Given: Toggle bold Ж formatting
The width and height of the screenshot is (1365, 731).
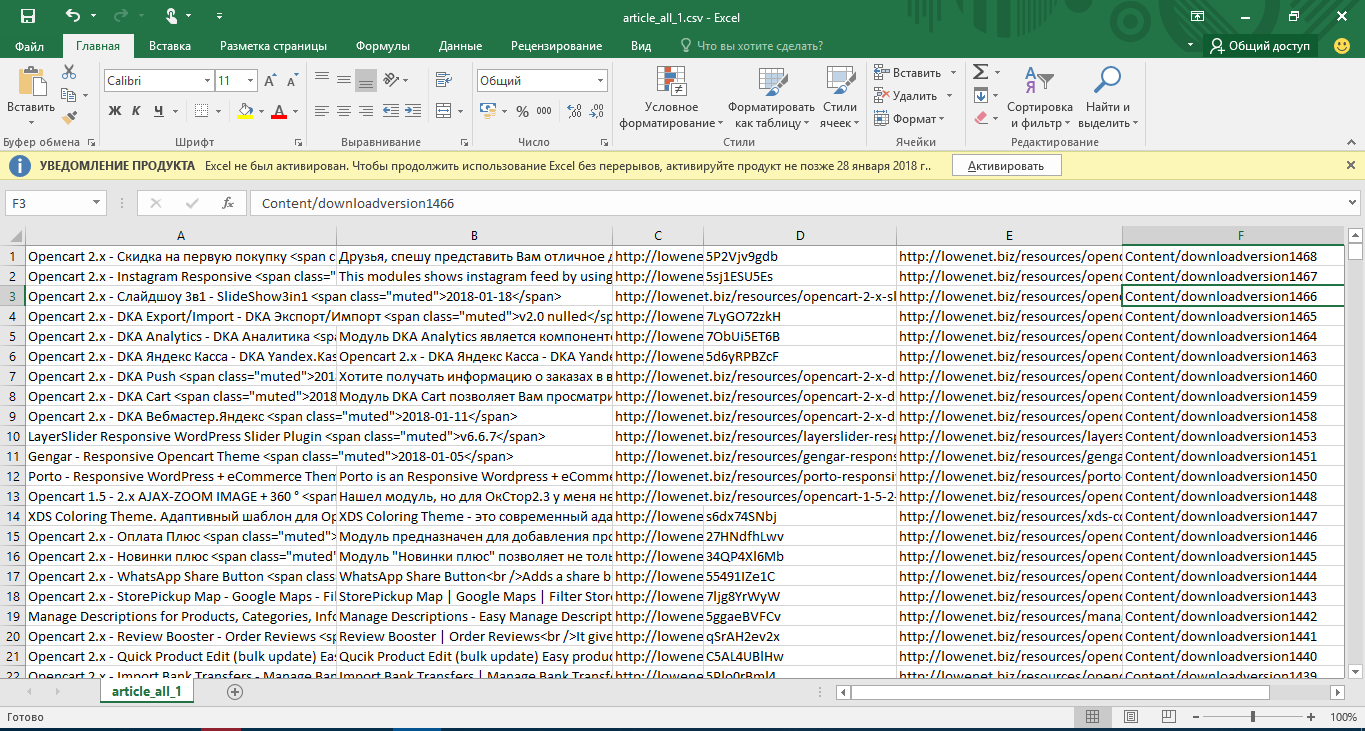Looking at the screenshot, I should coord(115,110).
